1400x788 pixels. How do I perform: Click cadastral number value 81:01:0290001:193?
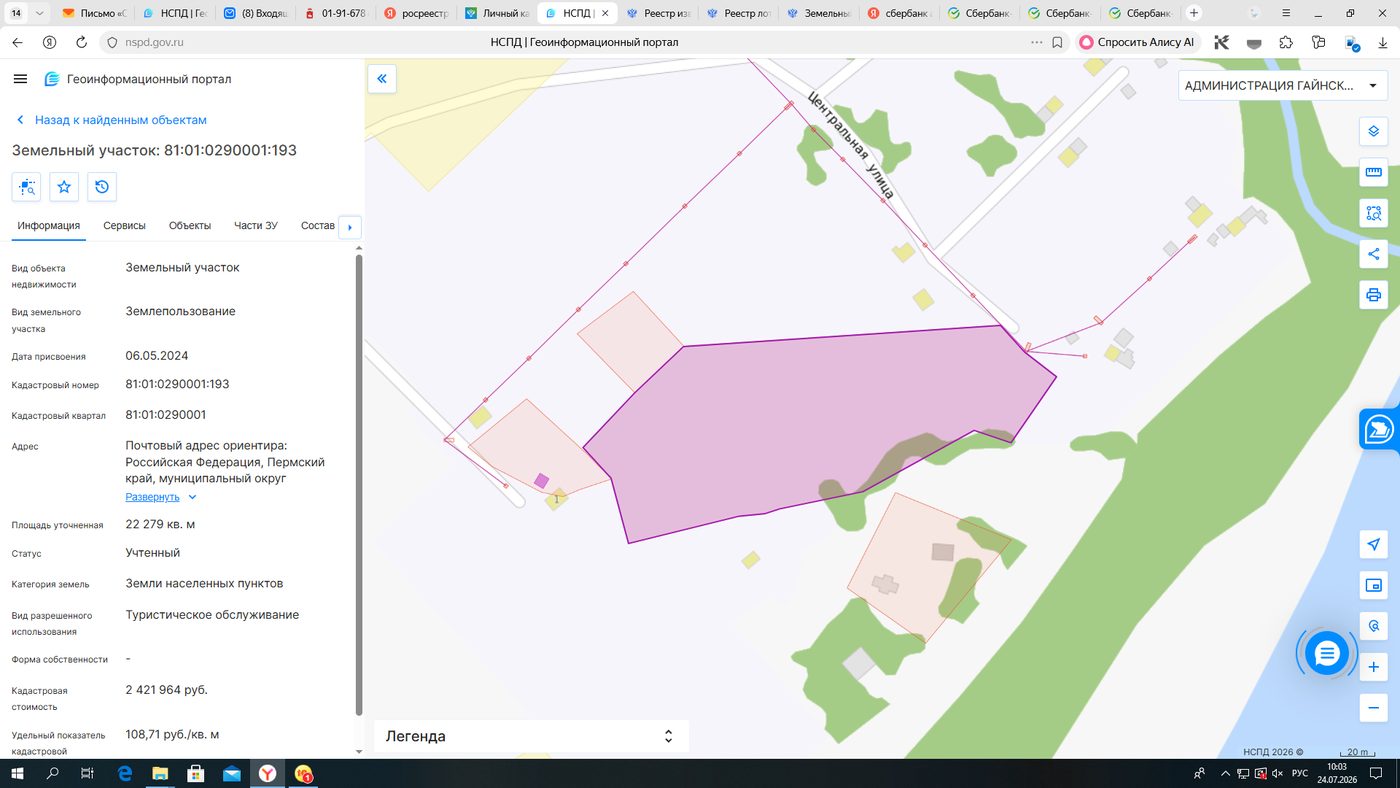click(x=177, y=384)
